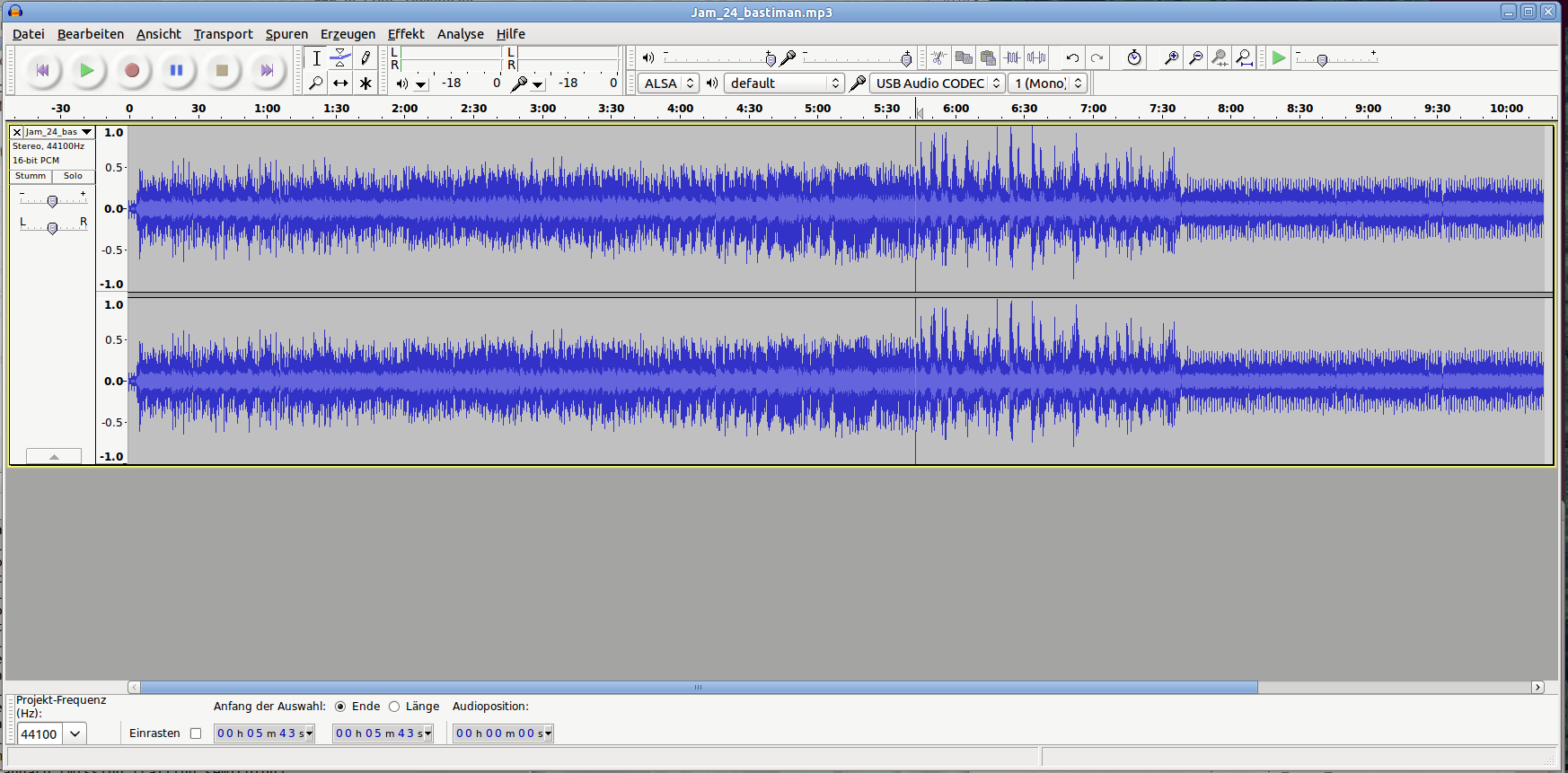Open the ALSA audio host dropdown
Viewport: 1568px width, 773px height.
tap(668, 83)
